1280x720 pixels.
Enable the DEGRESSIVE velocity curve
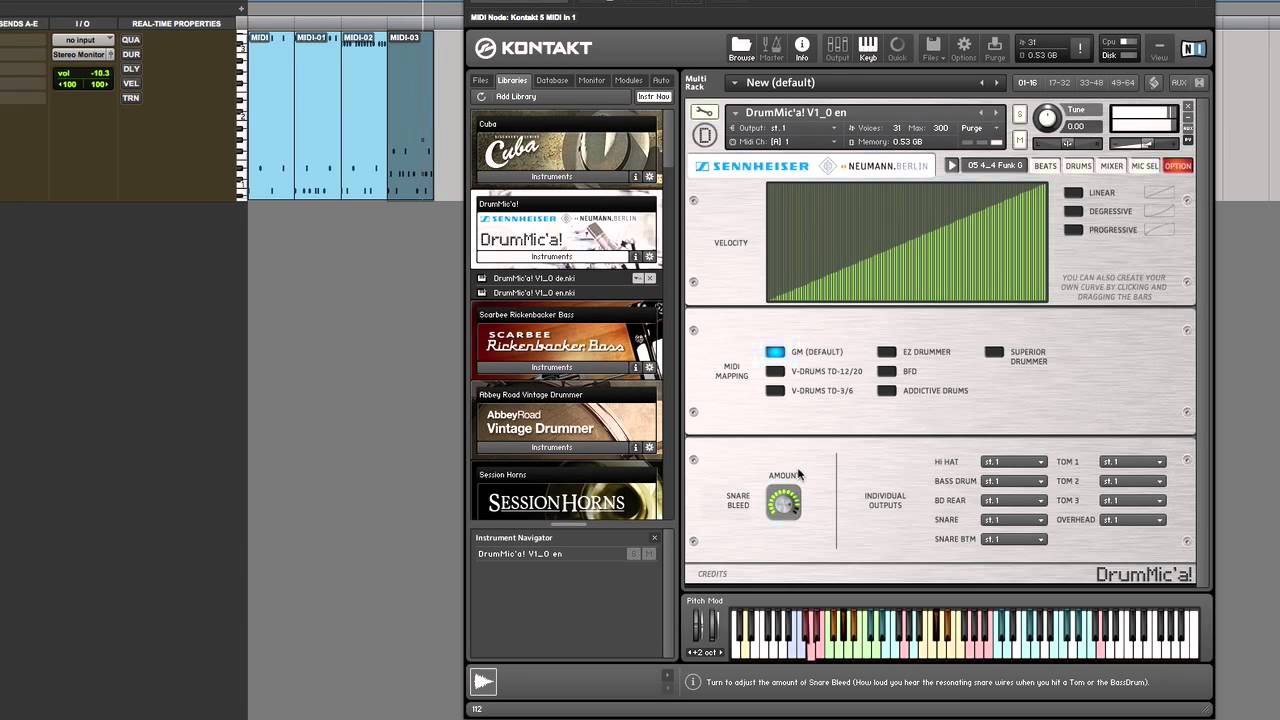(1073, 211)
